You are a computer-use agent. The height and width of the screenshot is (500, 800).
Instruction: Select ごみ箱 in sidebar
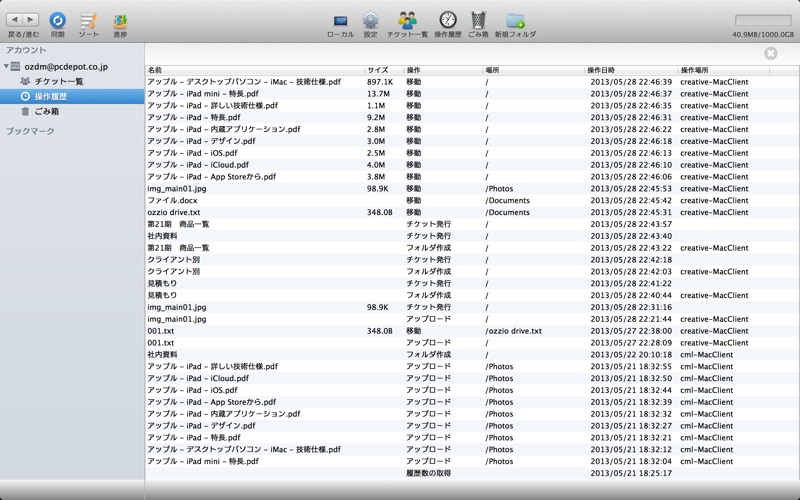point(47,111)
